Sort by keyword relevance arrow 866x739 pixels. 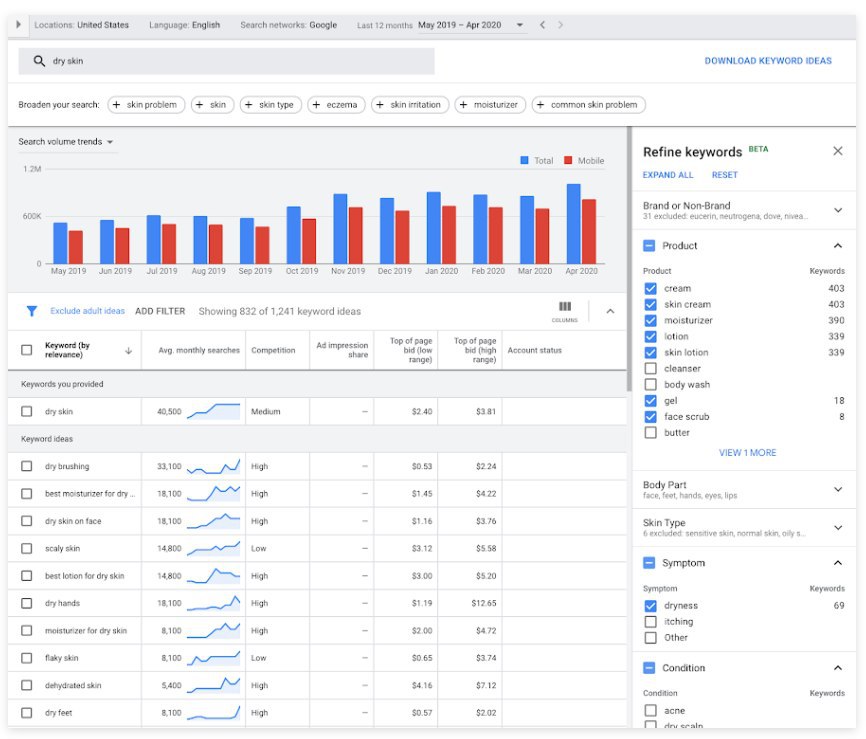pos(128,351)
